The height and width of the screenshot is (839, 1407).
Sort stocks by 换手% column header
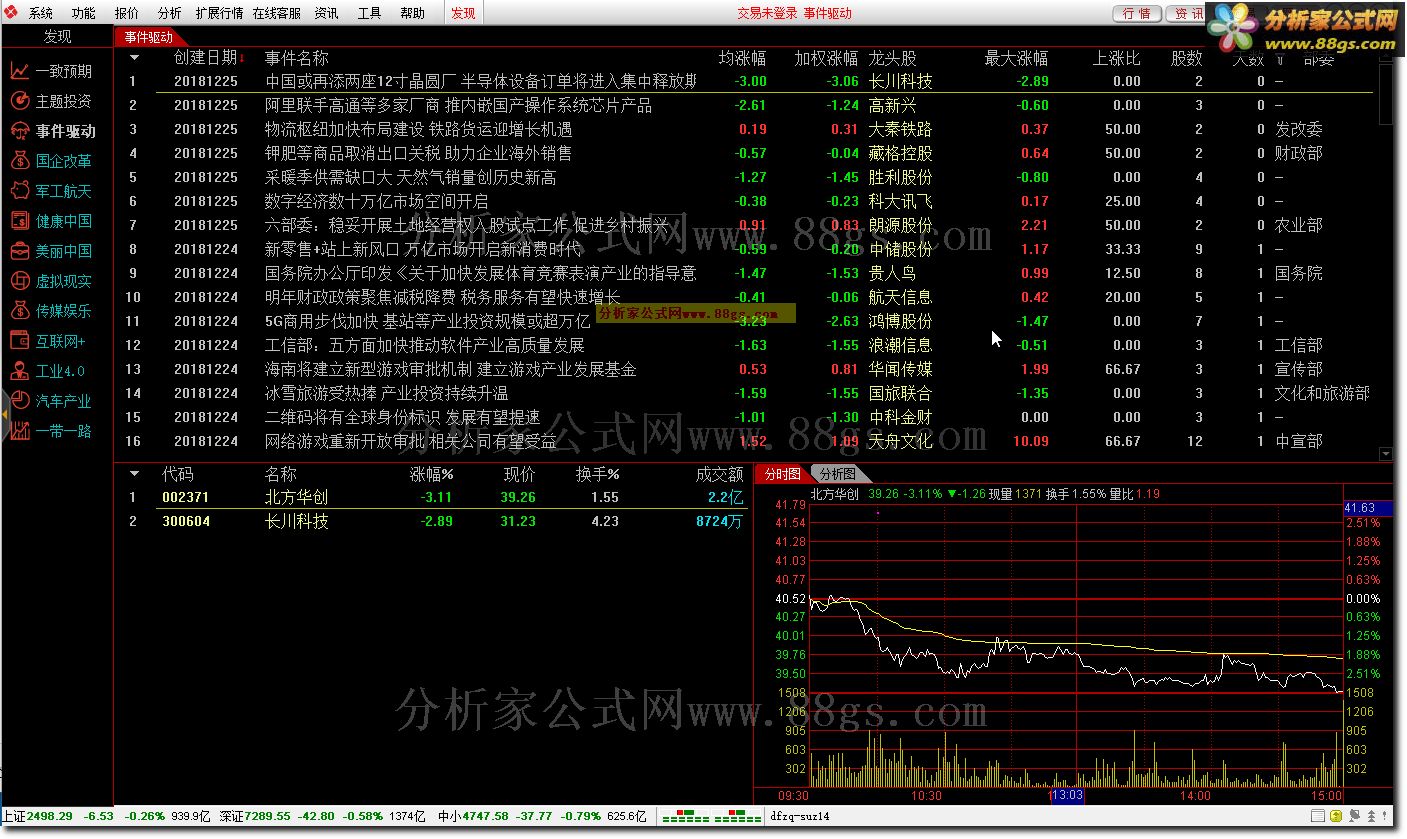pyautogui.click(x=597, y=474)
